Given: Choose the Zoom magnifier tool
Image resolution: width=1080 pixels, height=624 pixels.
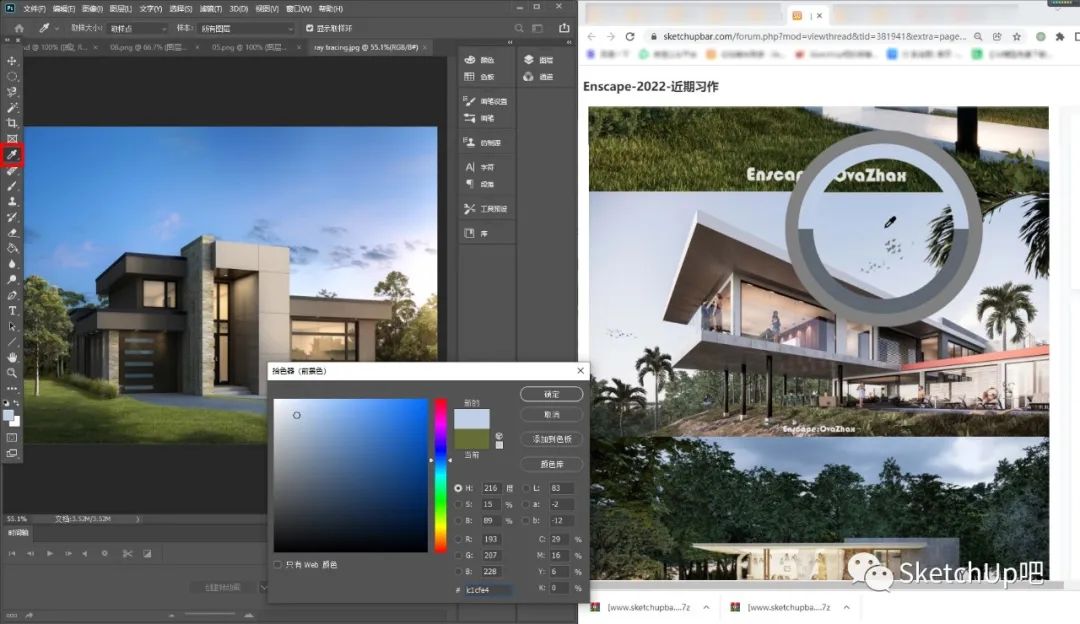Looking at the screenshot, I should coord(12,372).
